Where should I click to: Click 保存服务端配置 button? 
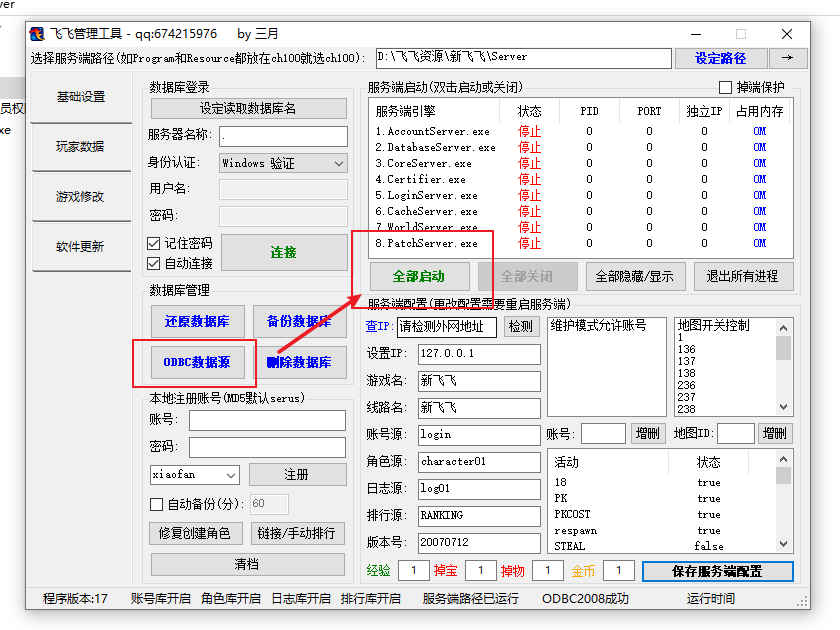(716, 571)
